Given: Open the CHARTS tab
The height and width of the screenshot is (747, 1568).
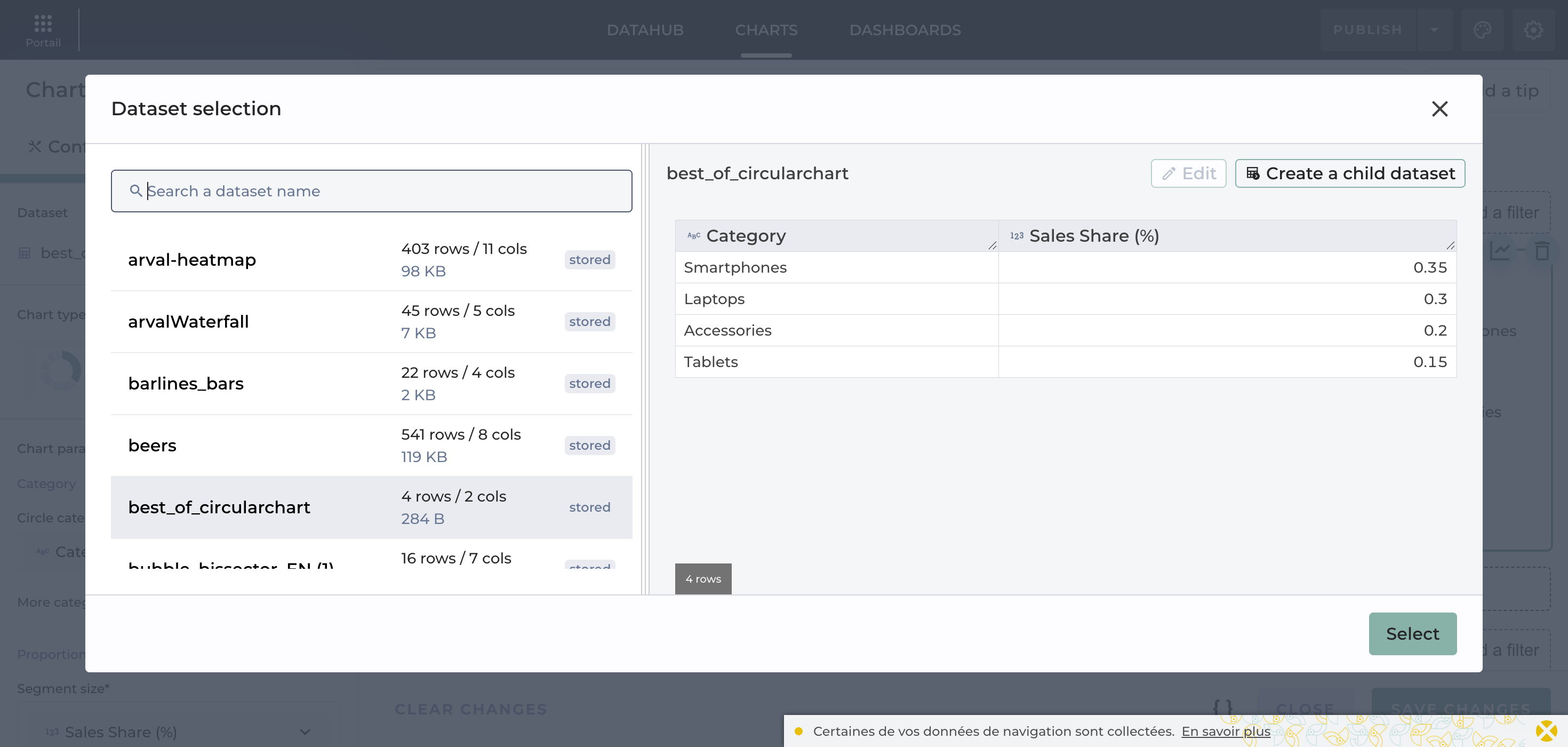Looking at the screenshot, I should (x=766, y=30).
